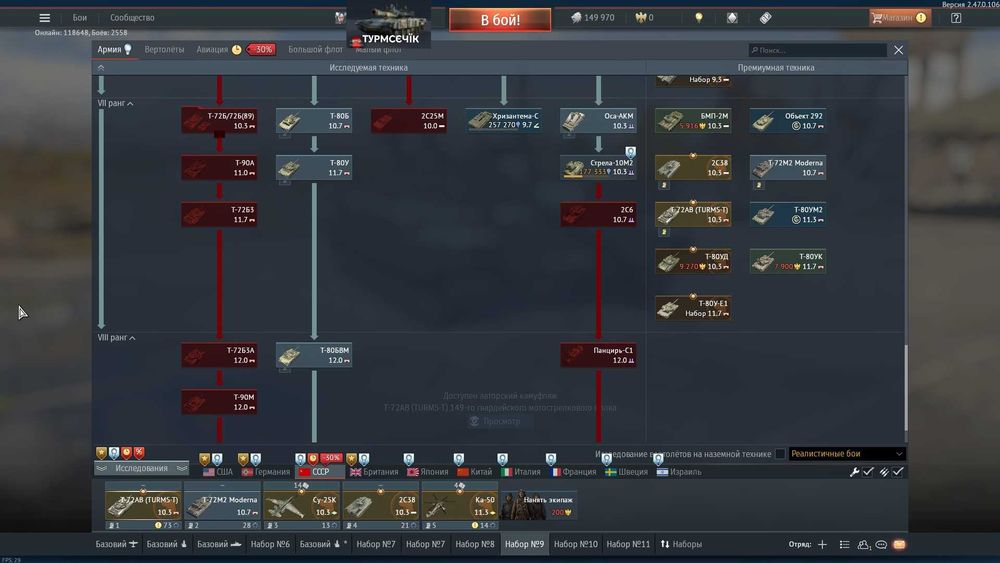Image resolution: width=1000 pixels, height=563 pixels.
Task: Open the chat bubble icon
Action: (x=881, y=545)
